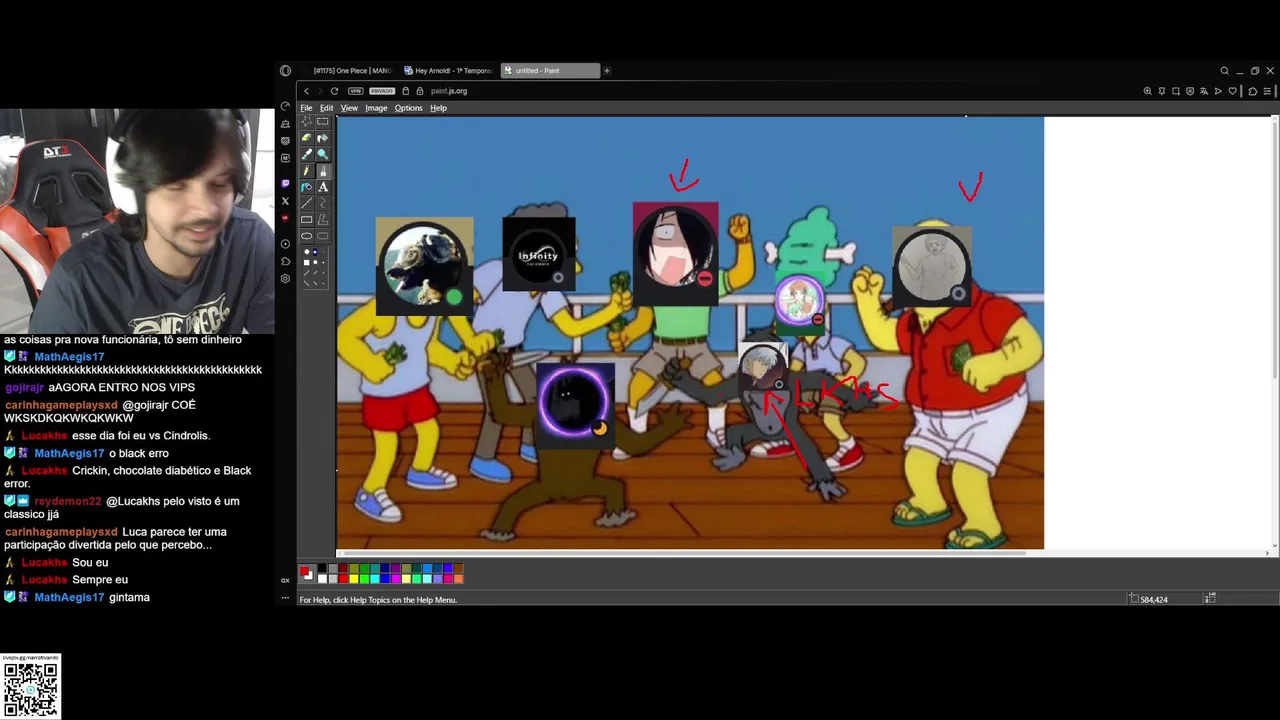This screenshot has width=1280, height=720.
Task: Toggle the VPN badge in address bar
Action: click(355, 91)
